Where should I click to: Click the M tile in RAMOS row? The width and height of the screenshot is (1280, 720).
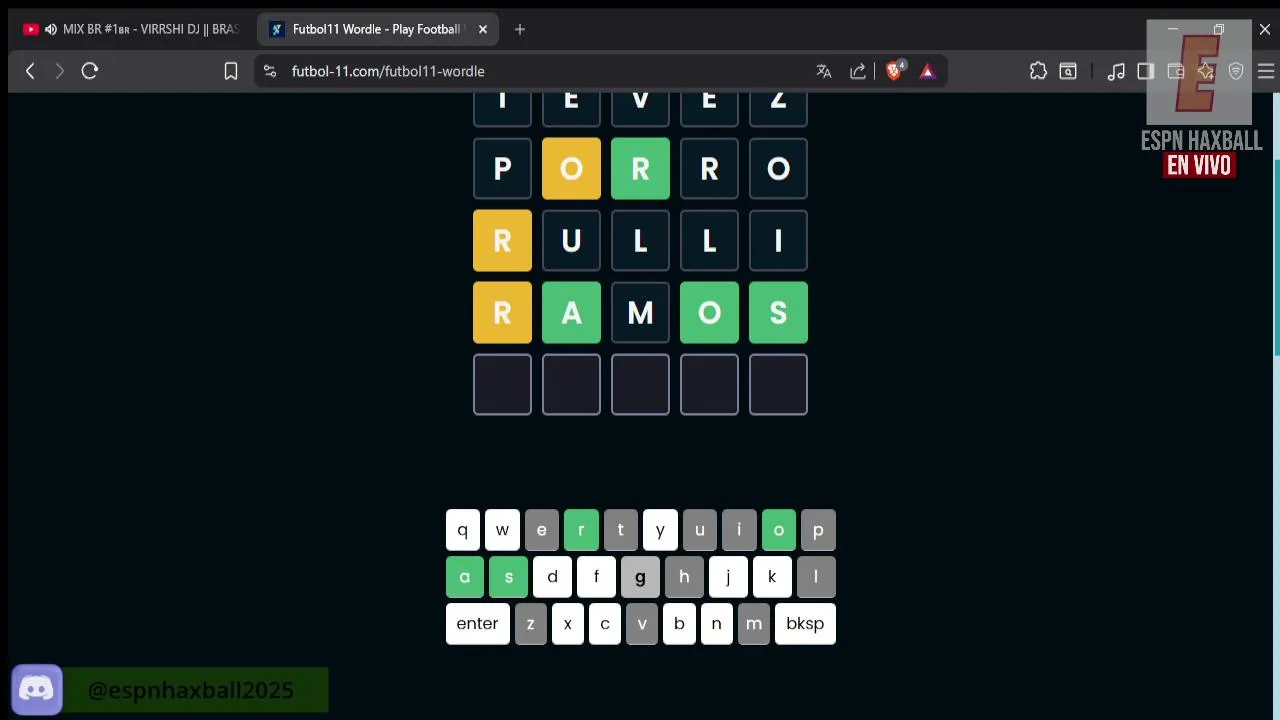click(640, 313)
